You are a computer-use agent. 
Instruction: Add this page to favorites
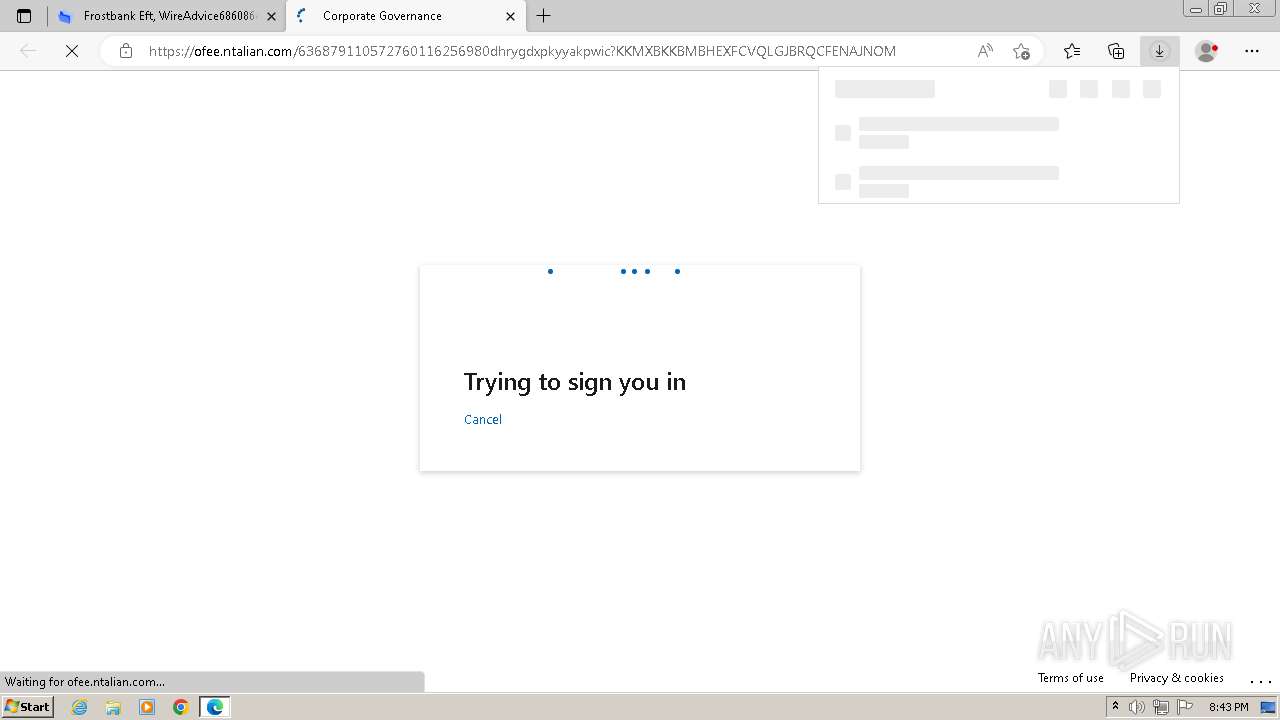1021,51
